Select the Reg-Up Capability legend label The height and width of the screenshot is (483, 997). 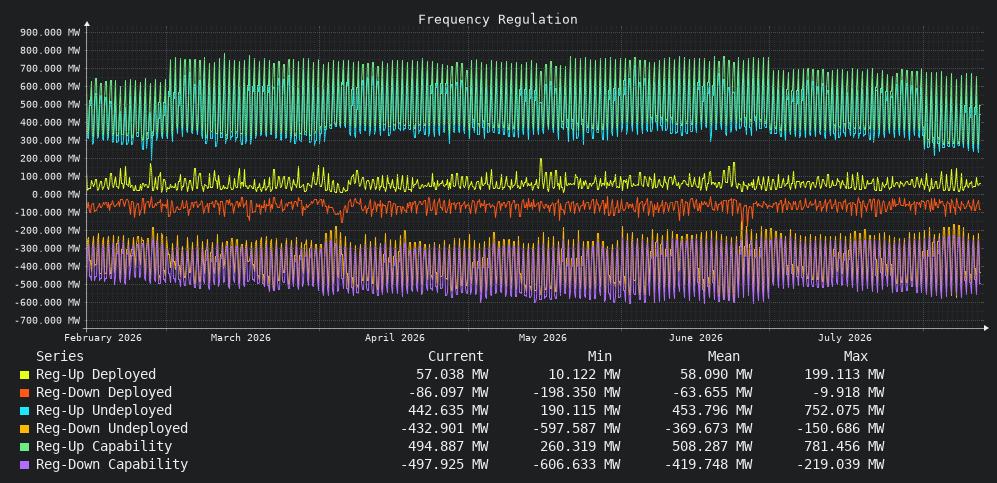(104, 446)
